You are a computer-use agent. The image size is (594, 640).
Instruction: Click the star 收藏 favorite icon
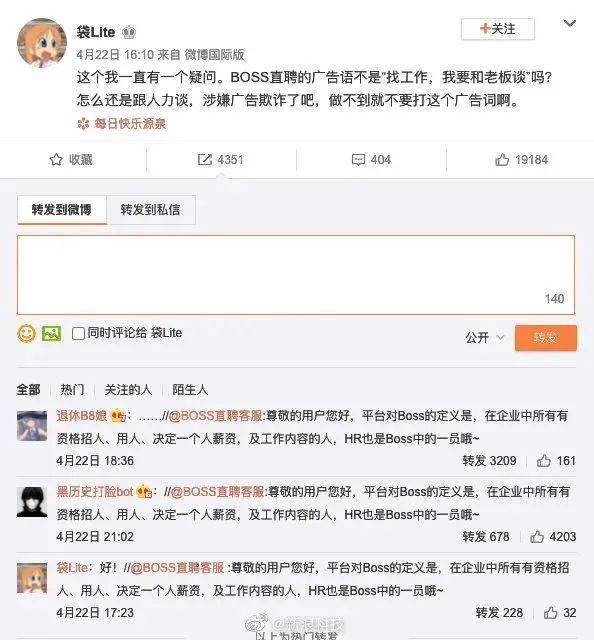[x=56, y=160]
